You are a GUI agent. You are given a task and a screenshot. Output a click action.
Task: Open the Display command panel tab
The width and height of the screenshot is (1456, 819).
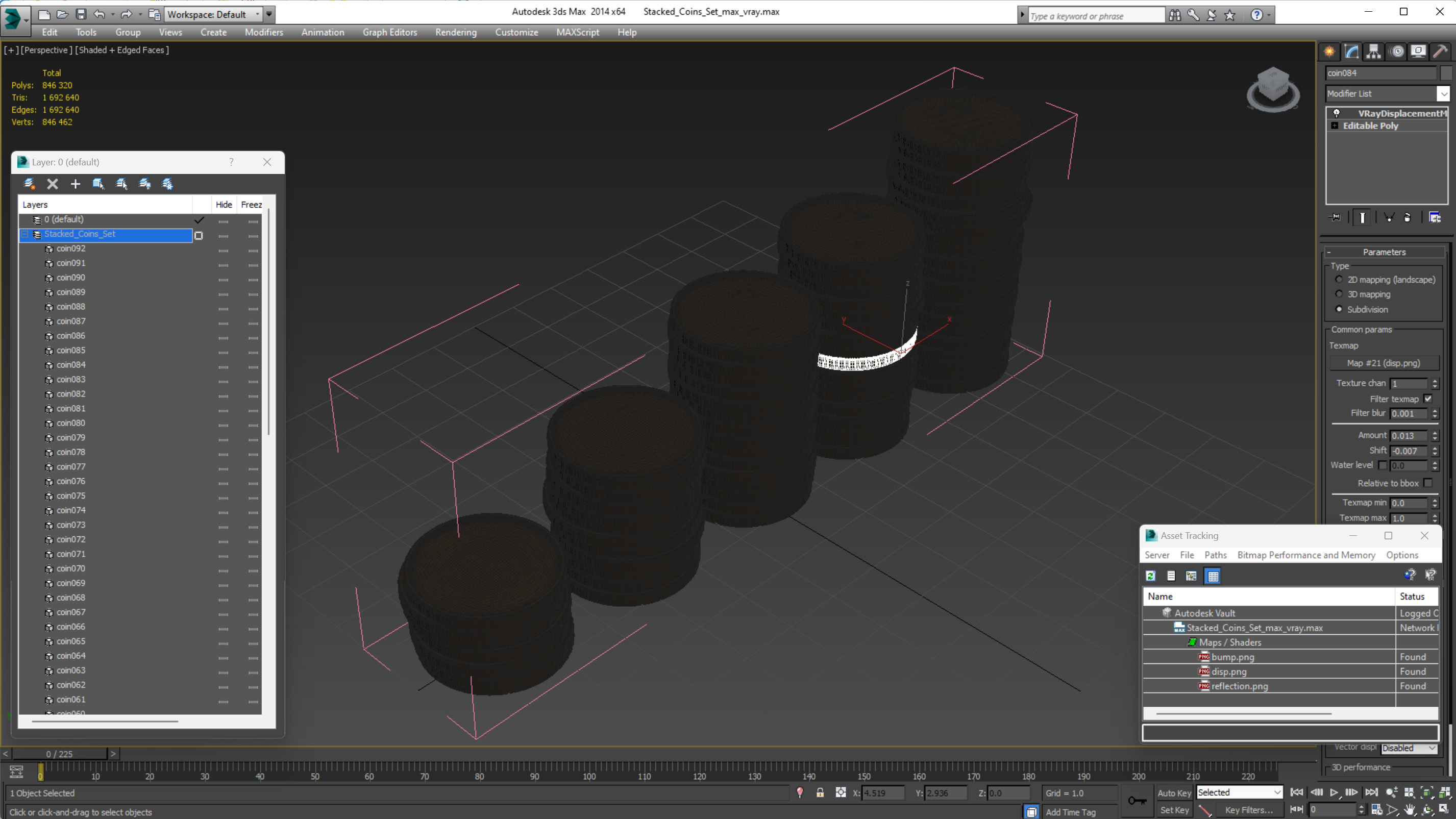(1418, 52)
